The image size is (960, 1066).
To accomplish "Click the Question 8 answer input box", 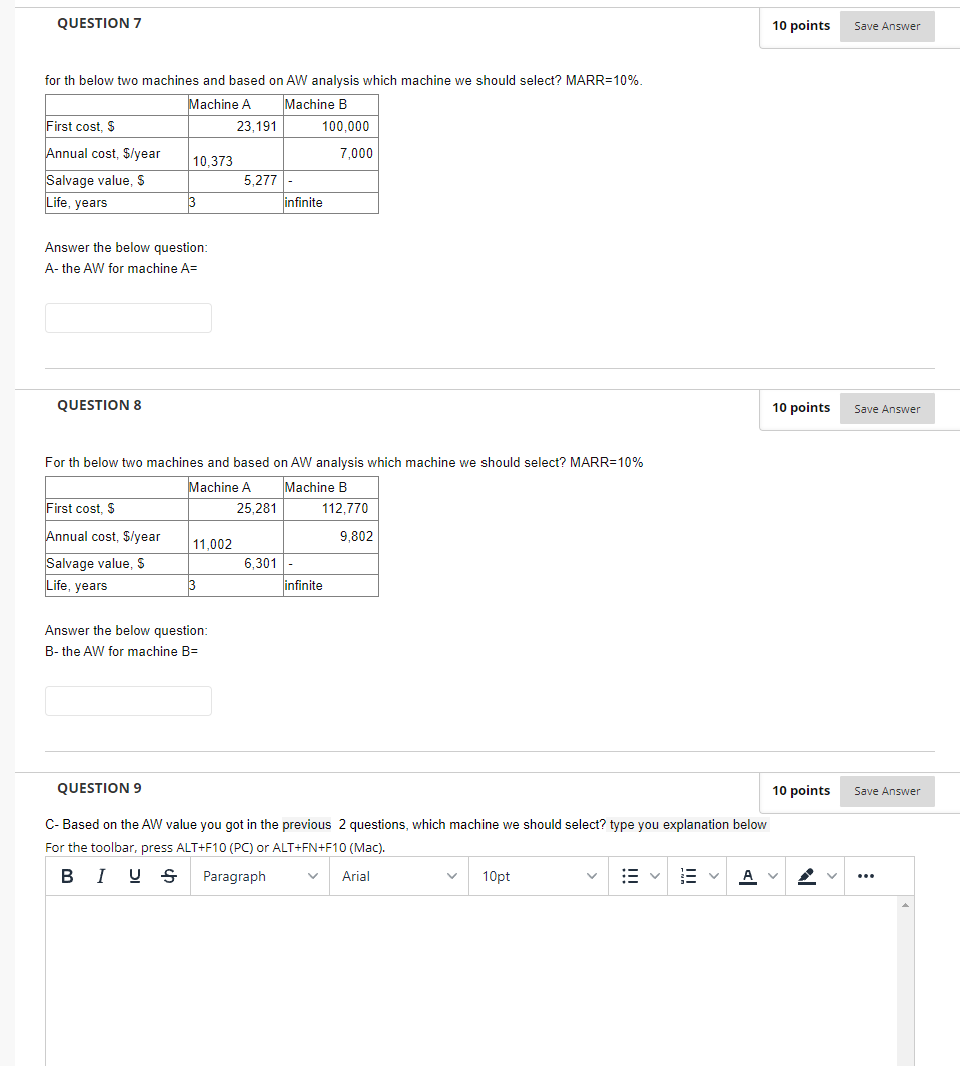I will pyautogui.click(x=128, y=701).
